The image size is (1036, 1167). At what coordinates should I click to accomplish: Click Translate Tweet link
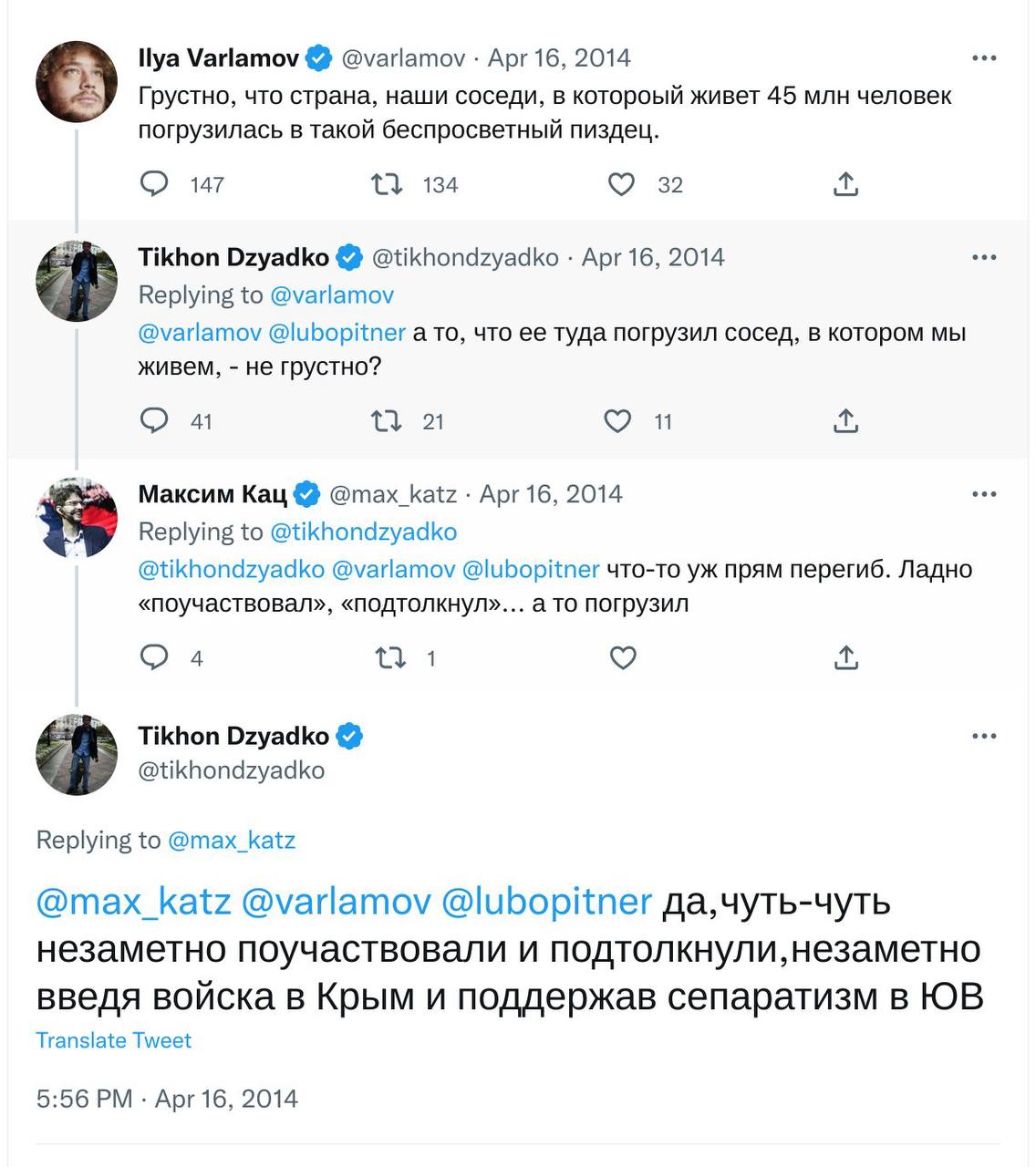114,1040
